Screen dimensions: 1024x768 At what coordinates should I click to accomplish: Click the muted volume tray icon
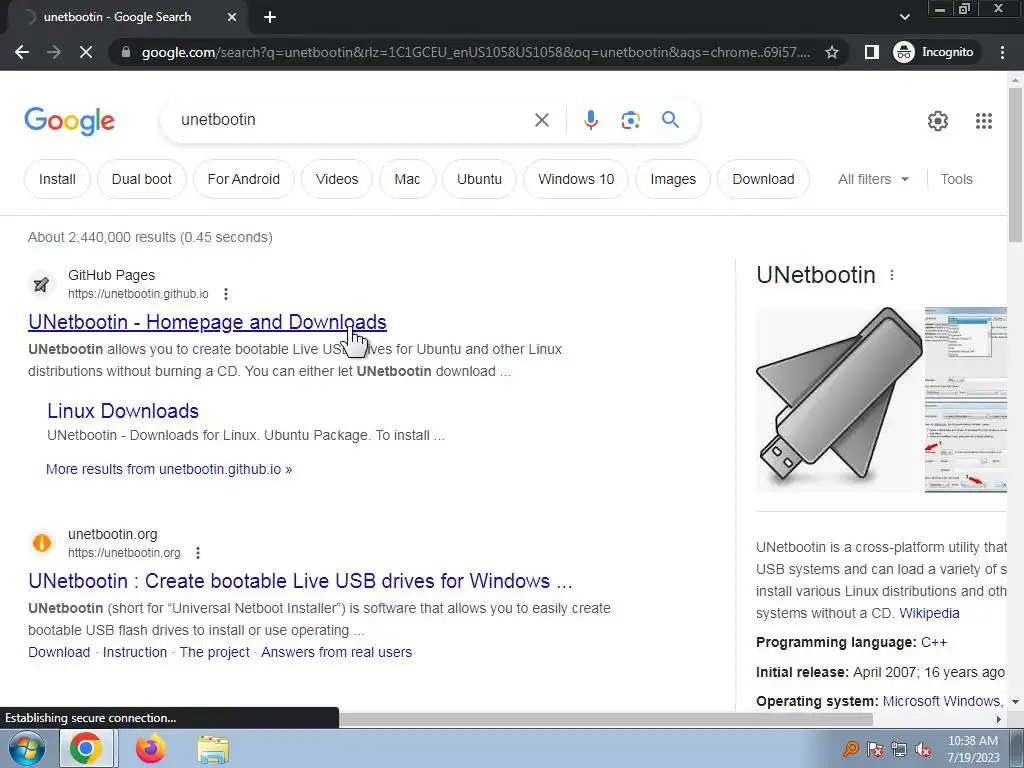[923, 749]
